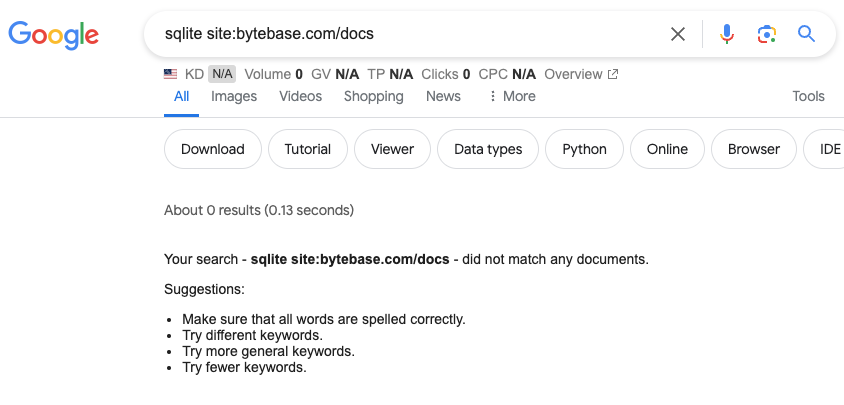
Task: Select the Download suggestion chip
Action: (x=212, y=149)
